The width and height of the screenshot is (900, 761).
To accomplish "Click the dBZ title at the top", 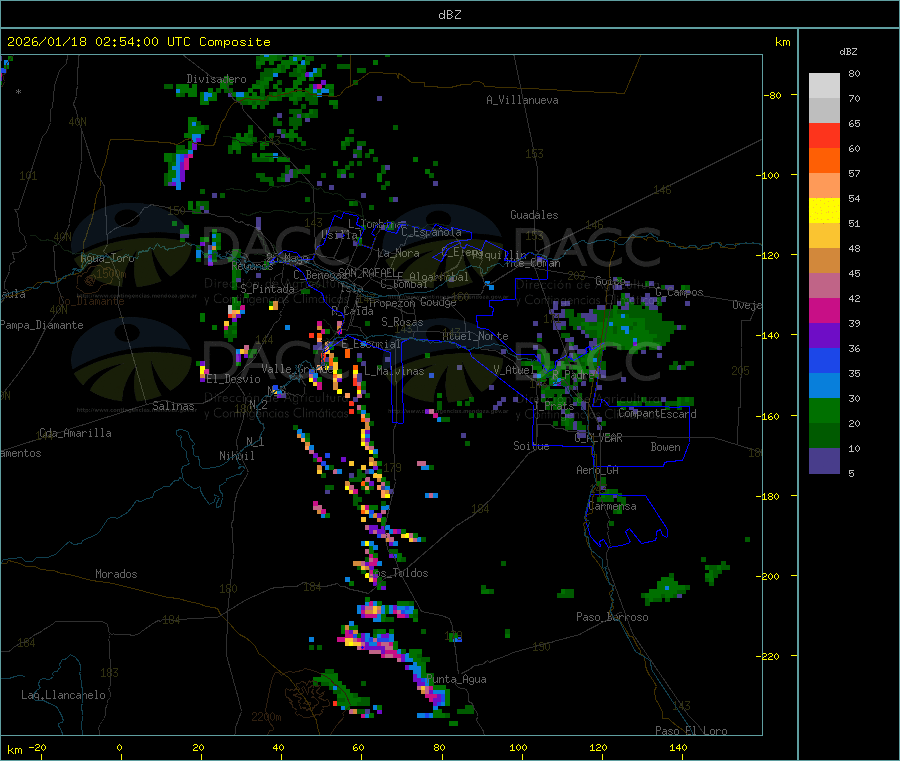I will click(x=449, y=15).
